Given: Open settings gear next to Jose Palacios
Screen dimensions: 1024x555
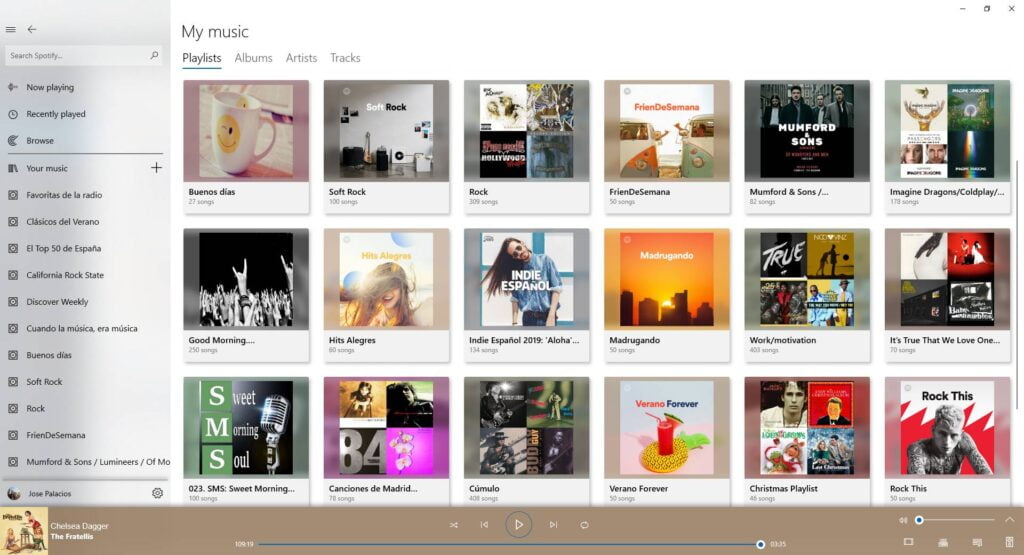Looking at the screenshot, I should click(x=157, y=493).
